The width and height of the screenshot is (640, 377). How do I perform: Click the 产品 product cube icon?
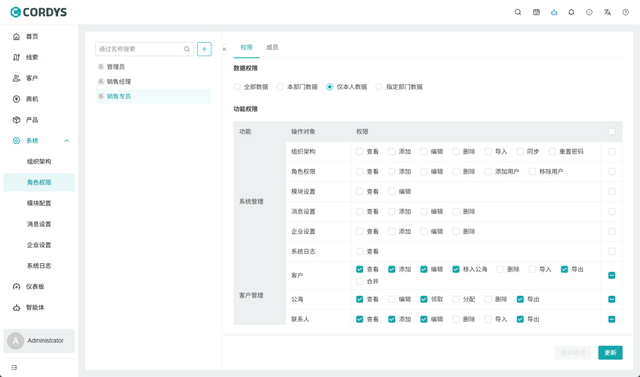(16, 120)
